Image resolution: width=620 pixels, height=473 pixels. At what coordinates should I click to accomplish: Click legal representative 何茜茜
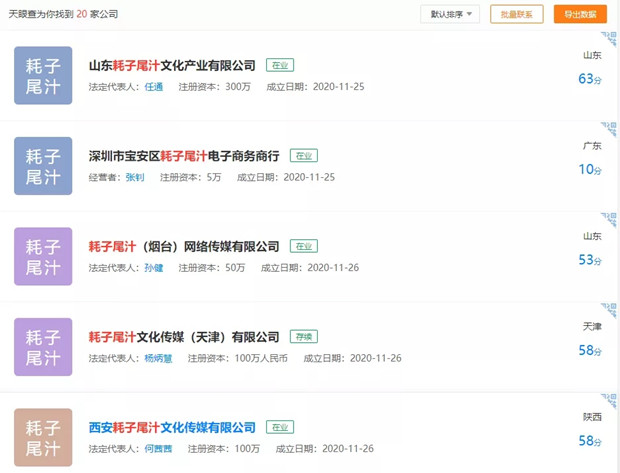(158, 449)
